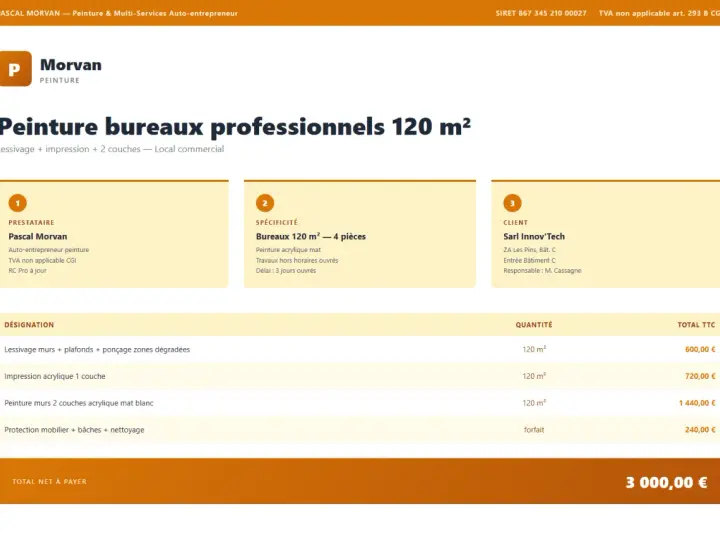Viewport: 720px width, 540px height.
Task: Click 'Délai : 3 jours ouvrés' line
Action: coord(286,270)
